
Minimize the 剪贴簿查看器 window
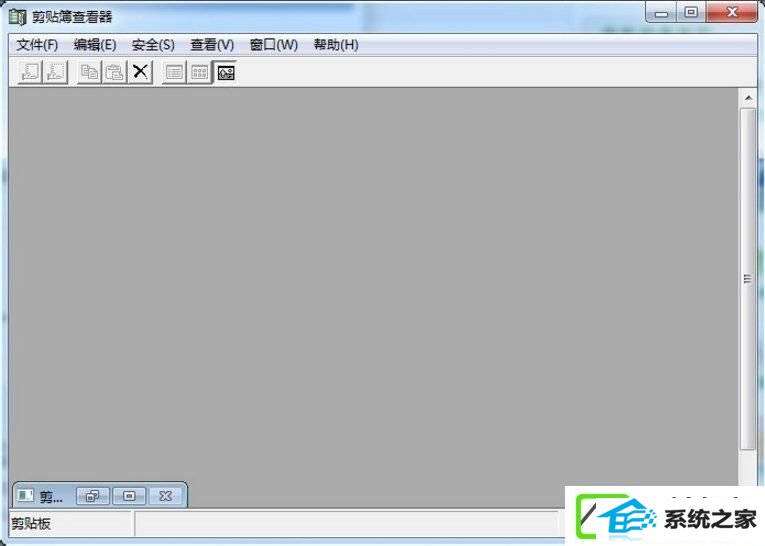(661, 13)
